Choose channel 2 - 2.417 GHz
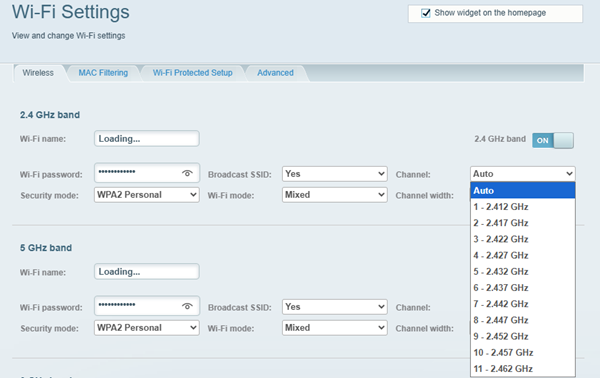Screen dimensions: 600x378 point(522,223)
